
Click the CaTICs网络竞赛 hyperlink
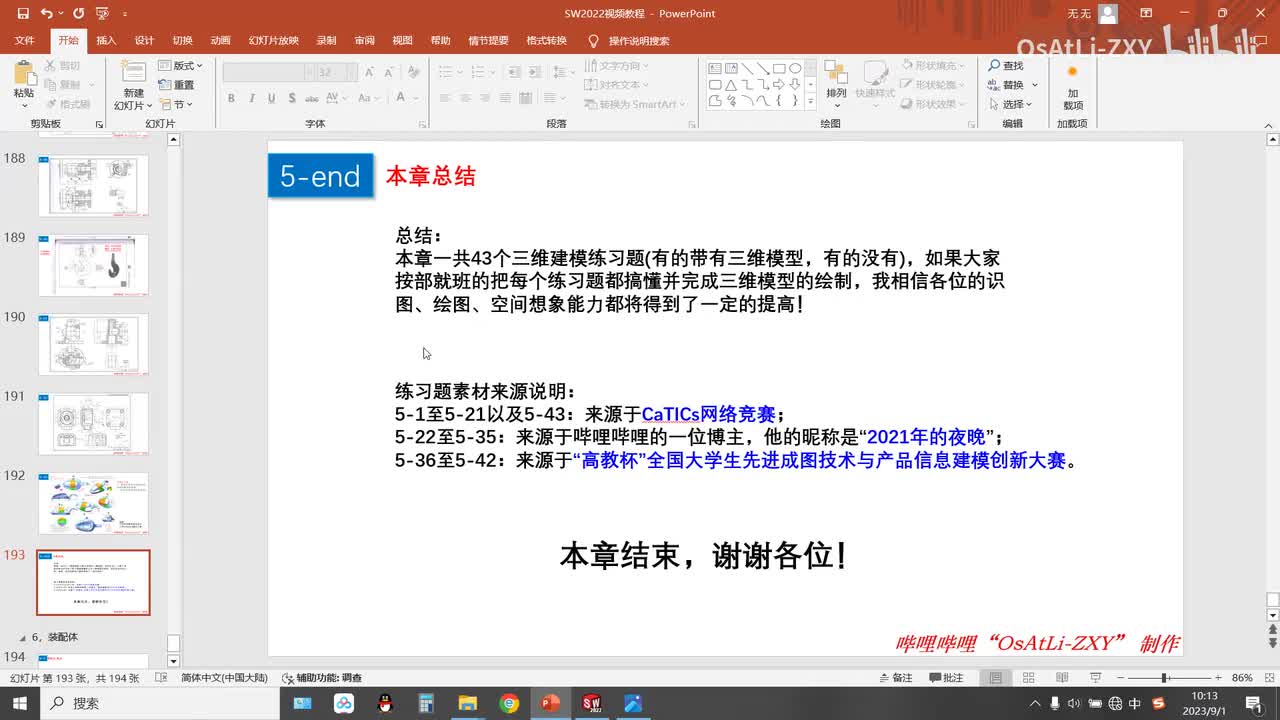pos(709,414)
